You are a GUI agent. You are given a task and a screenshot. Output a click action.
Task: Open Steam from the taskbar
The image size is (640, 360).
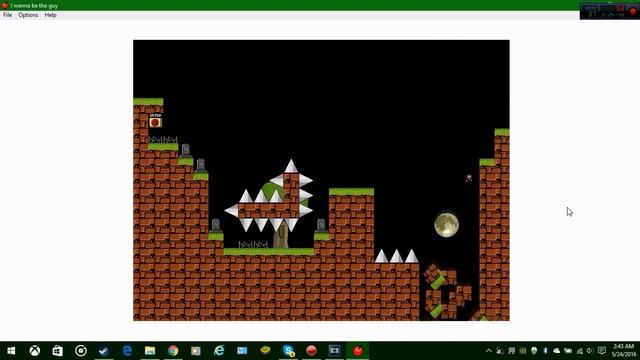tap(104, 351)
